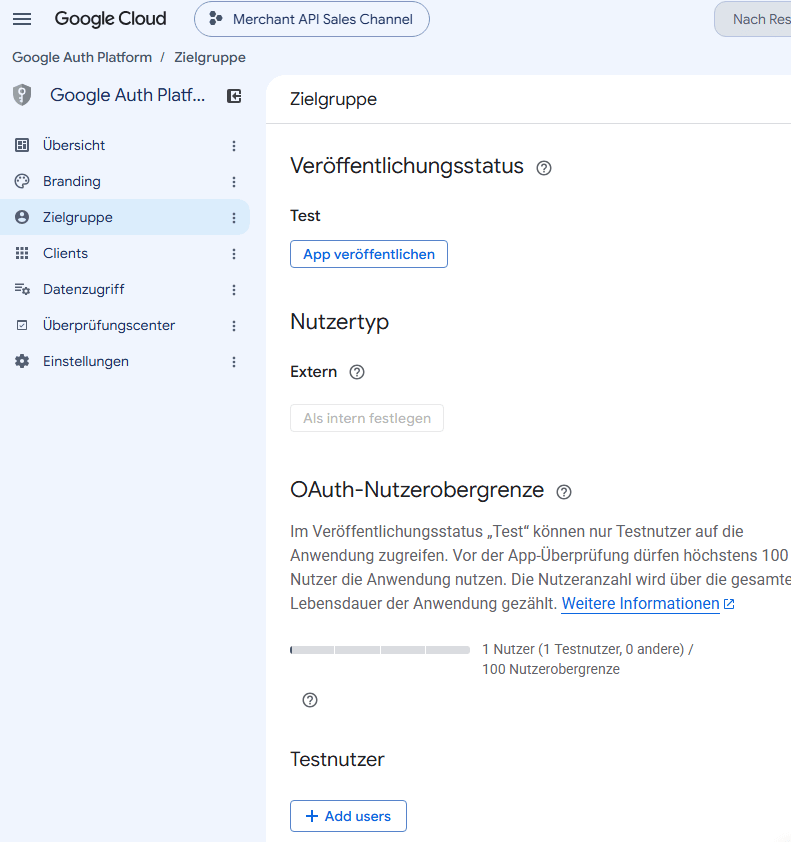Viewport: 791px width, 842px height.
Task: Click the Nutzertyp heading
Action: (x=339, y=322)
